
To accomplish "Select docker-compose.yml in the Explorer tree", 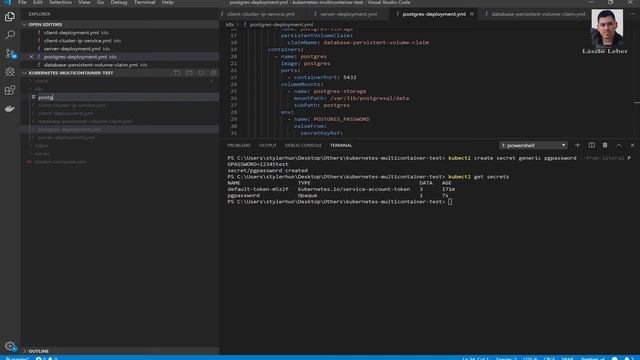I will (x=60, y=162).
